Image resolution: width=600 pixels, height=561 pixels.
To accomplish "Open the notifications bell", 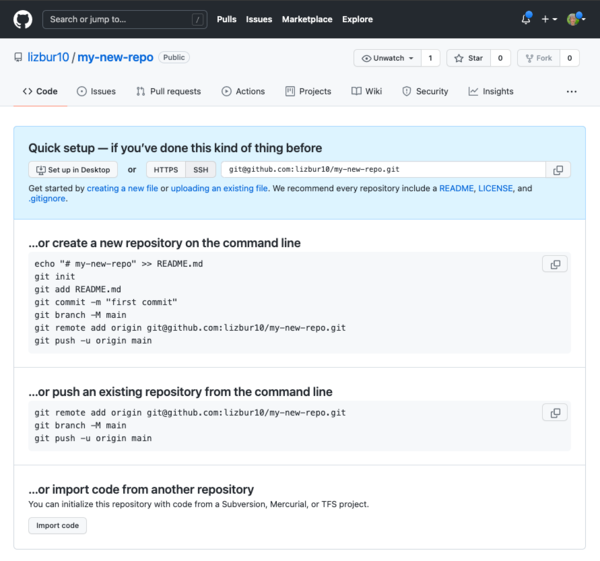I will [526, 19].
